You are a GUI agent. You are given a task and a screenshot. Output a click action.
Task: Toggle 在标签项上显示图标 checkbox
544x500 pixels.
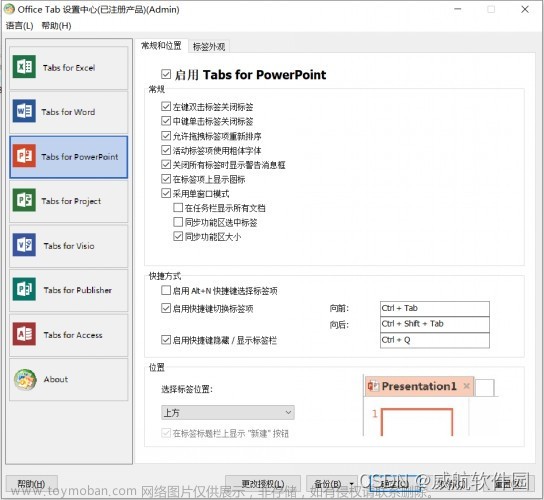click(x=166, y=179)
